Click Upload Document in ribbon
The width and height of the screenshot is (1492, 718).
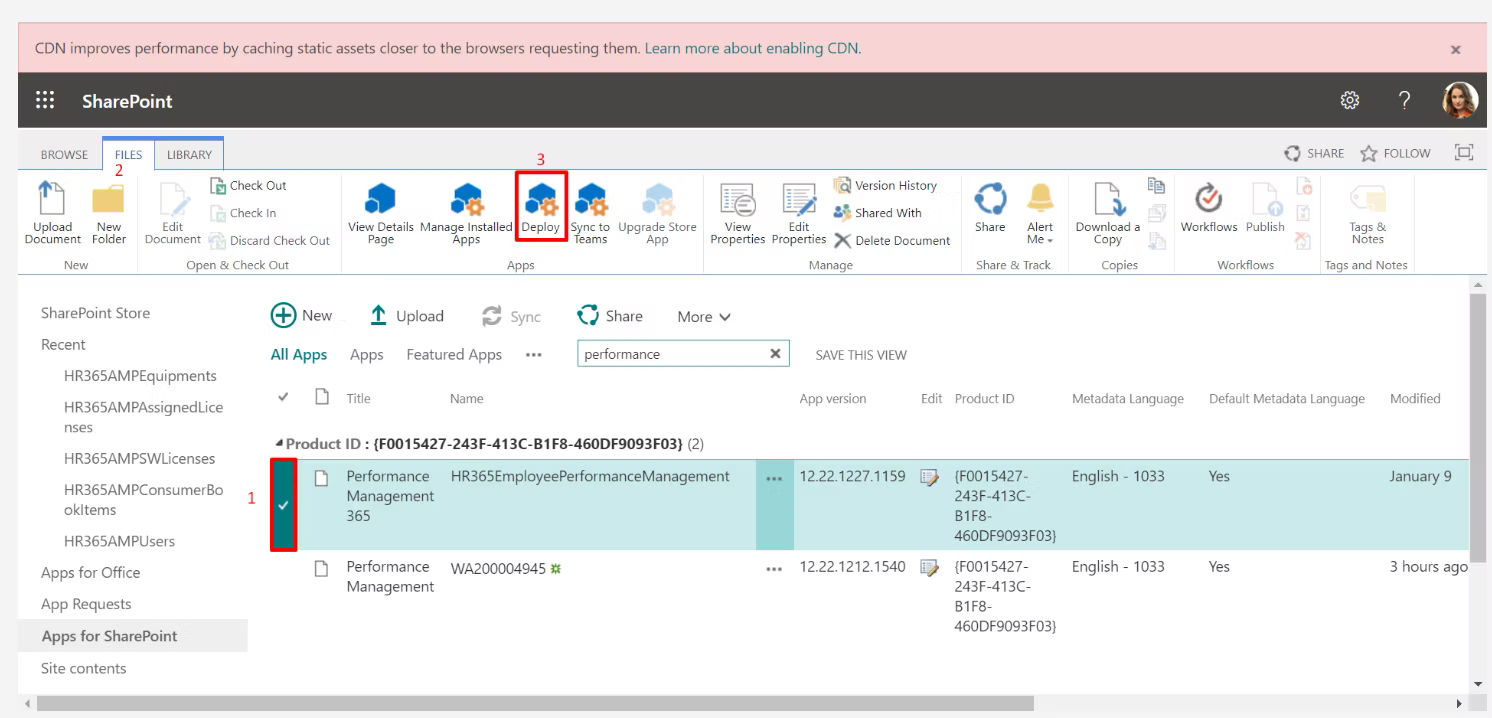(52, 205)
